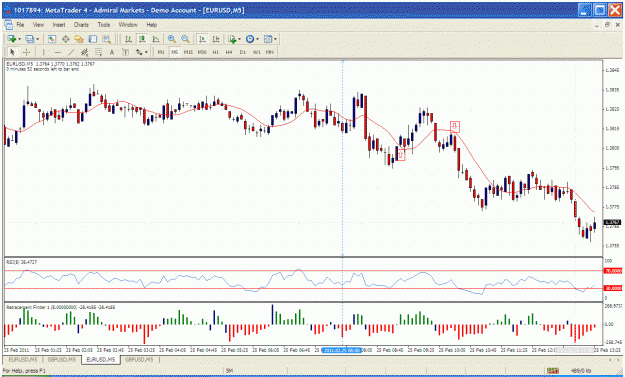Show the Navigator panel icon

point(79,39)
